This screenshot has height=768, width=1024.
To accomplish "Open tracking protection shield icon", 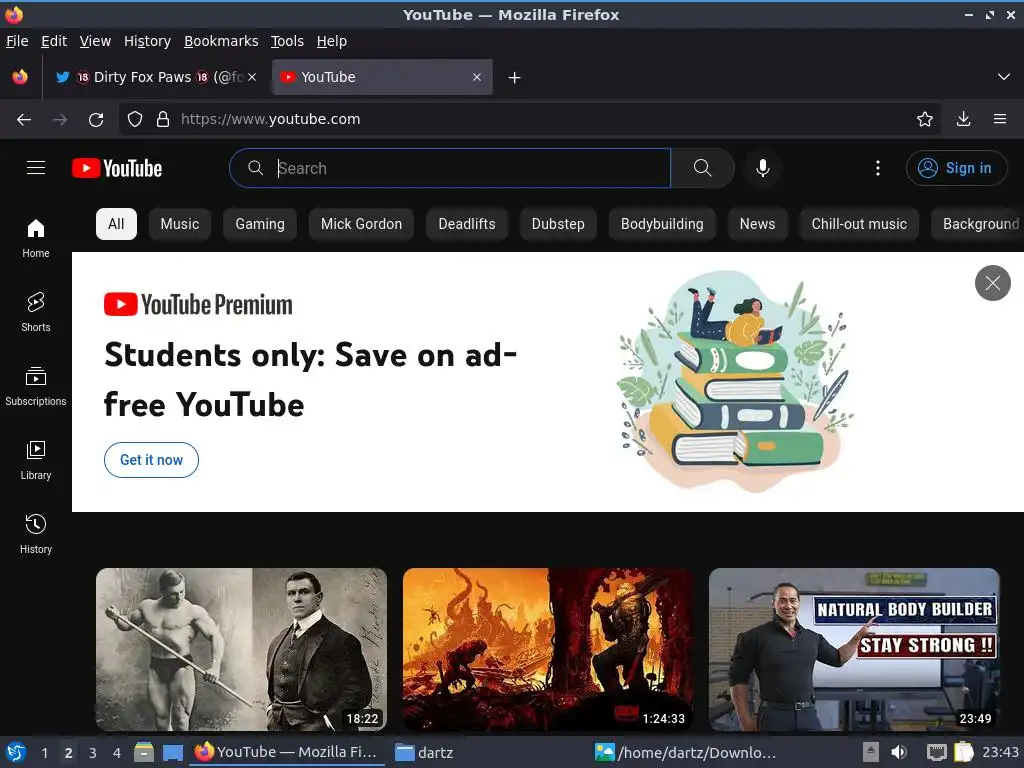I will click(x=135, y=119).
